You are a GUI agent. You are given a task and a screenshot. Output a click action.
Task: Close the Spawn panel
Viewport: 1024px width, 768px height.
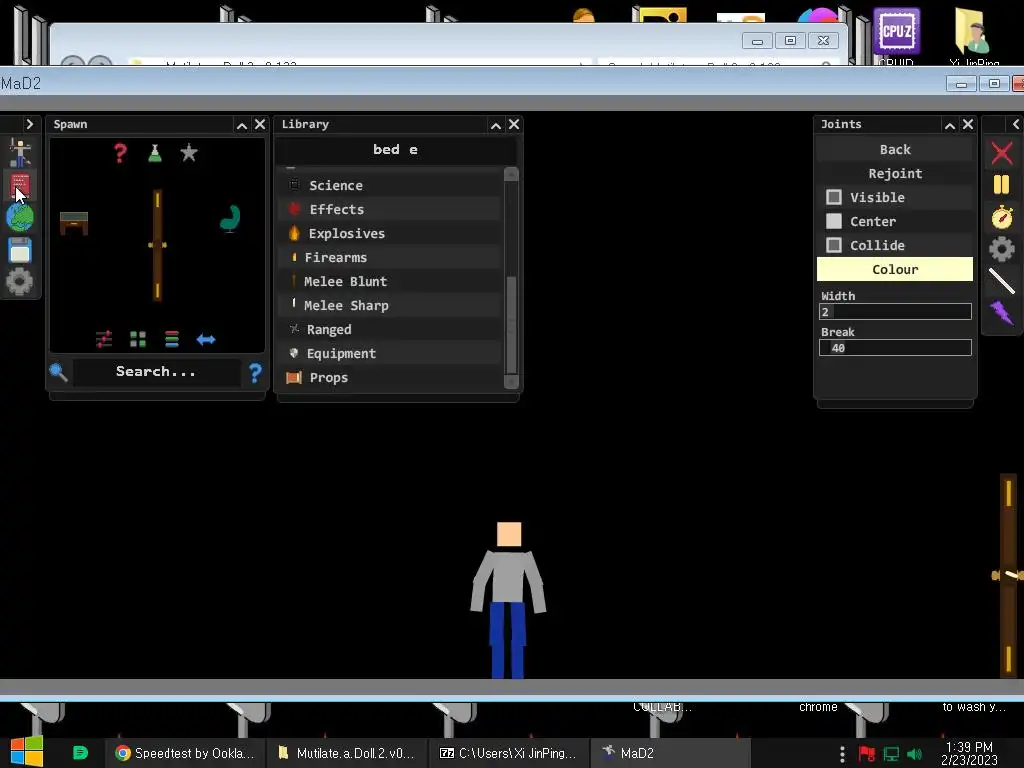260,124
